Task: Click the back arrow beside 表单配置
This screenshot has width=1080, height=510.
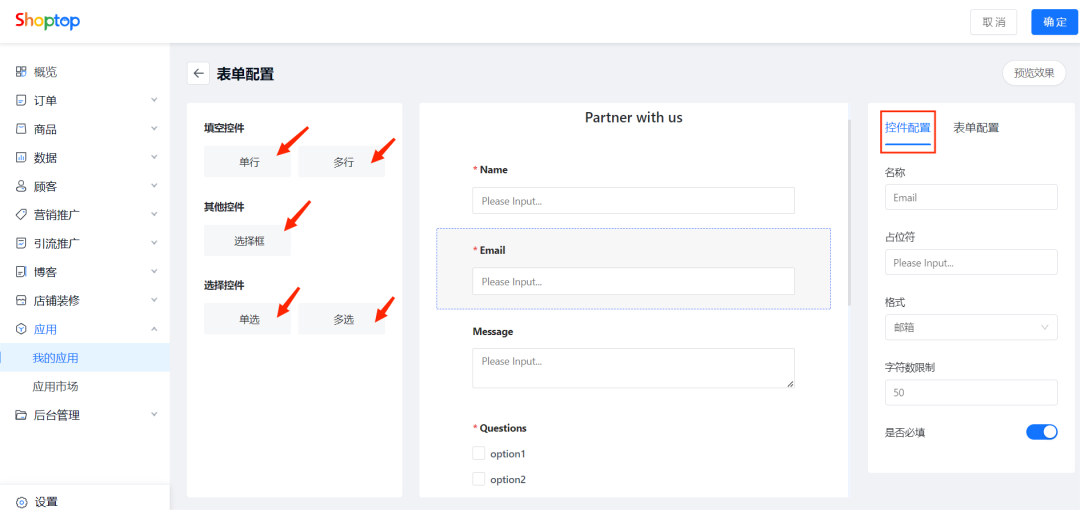Action: click(x=198, y=74)
